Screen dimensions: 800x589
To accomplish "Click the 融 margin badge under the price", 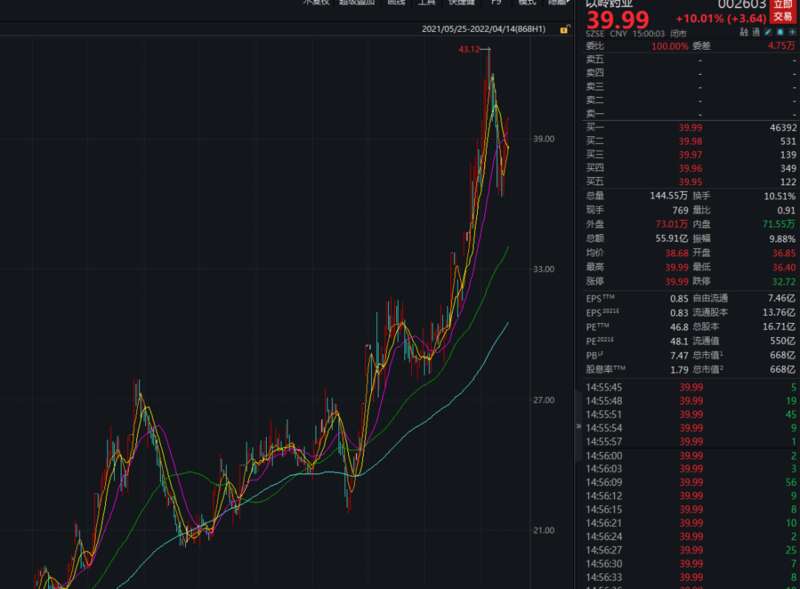I will click(x=744, y=33).
